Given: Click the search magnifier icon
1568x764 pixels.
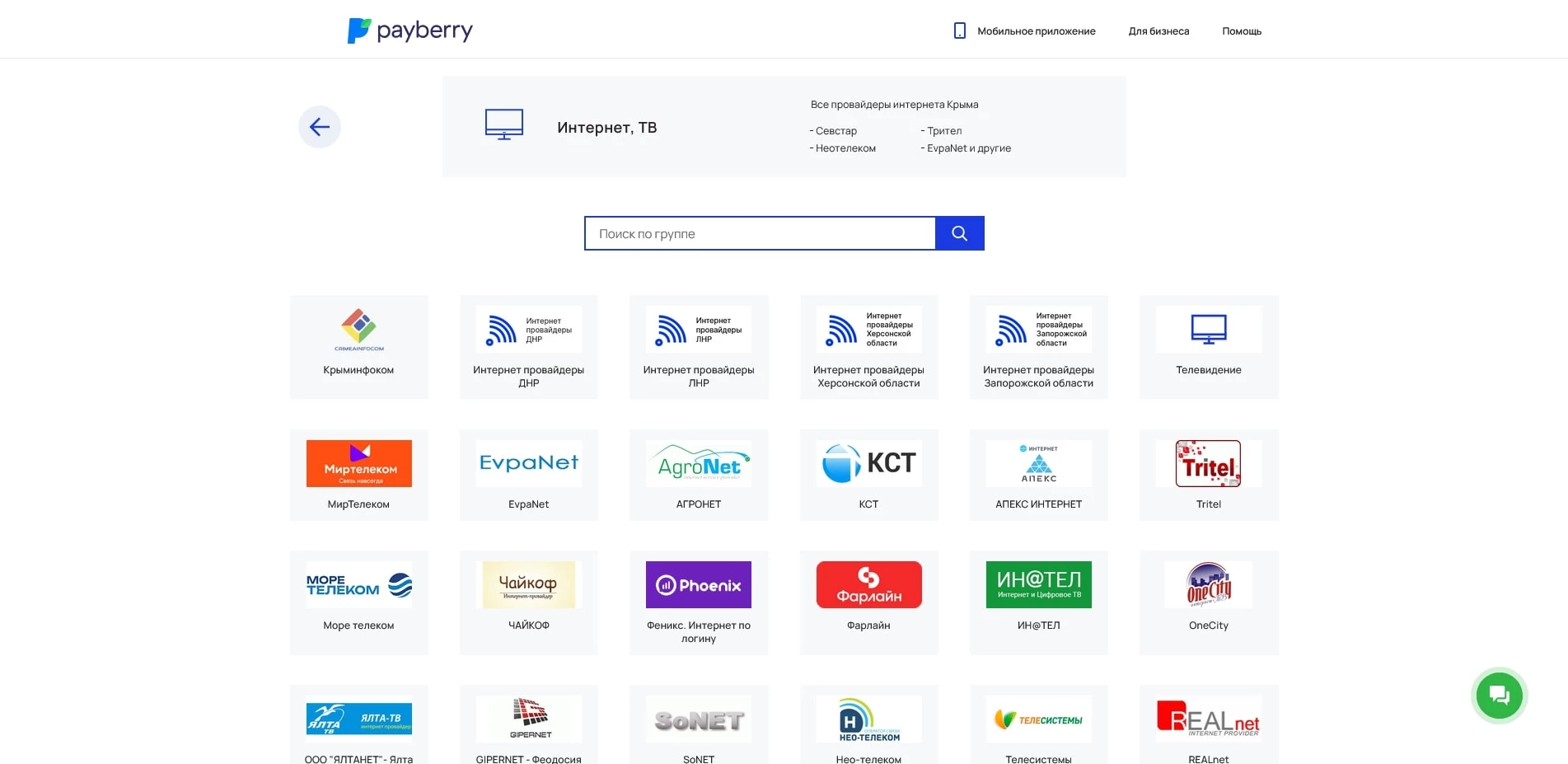Looking at the screenshot, I should (x=958, y=233).
